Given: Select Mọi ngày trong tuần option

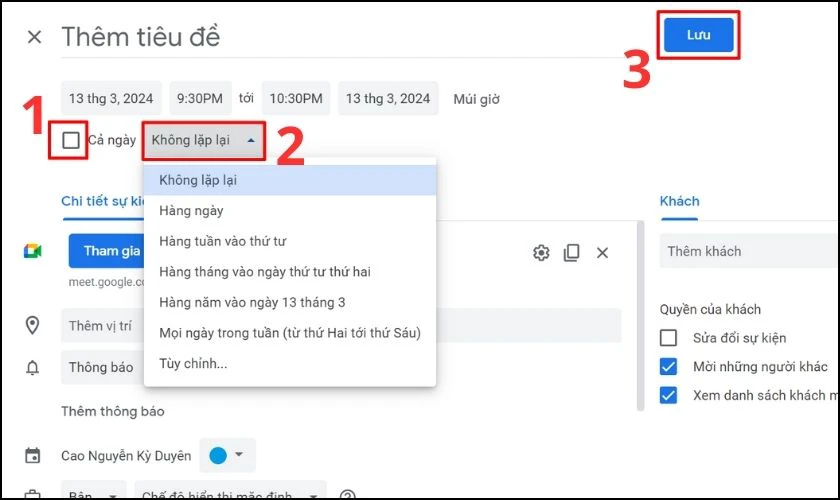Looking at the screenshot, I should 290,333.
